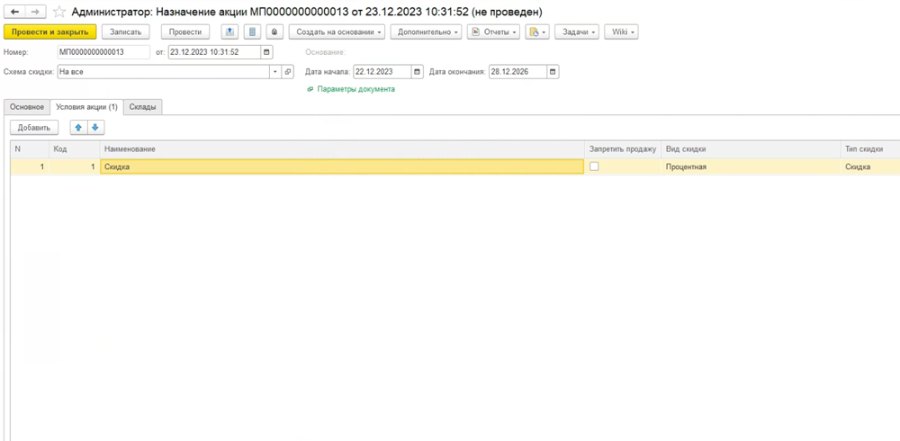The height and width of the screenshot is (441, 900).
Task: Open calendar for Дата начала
Action: 417,72
